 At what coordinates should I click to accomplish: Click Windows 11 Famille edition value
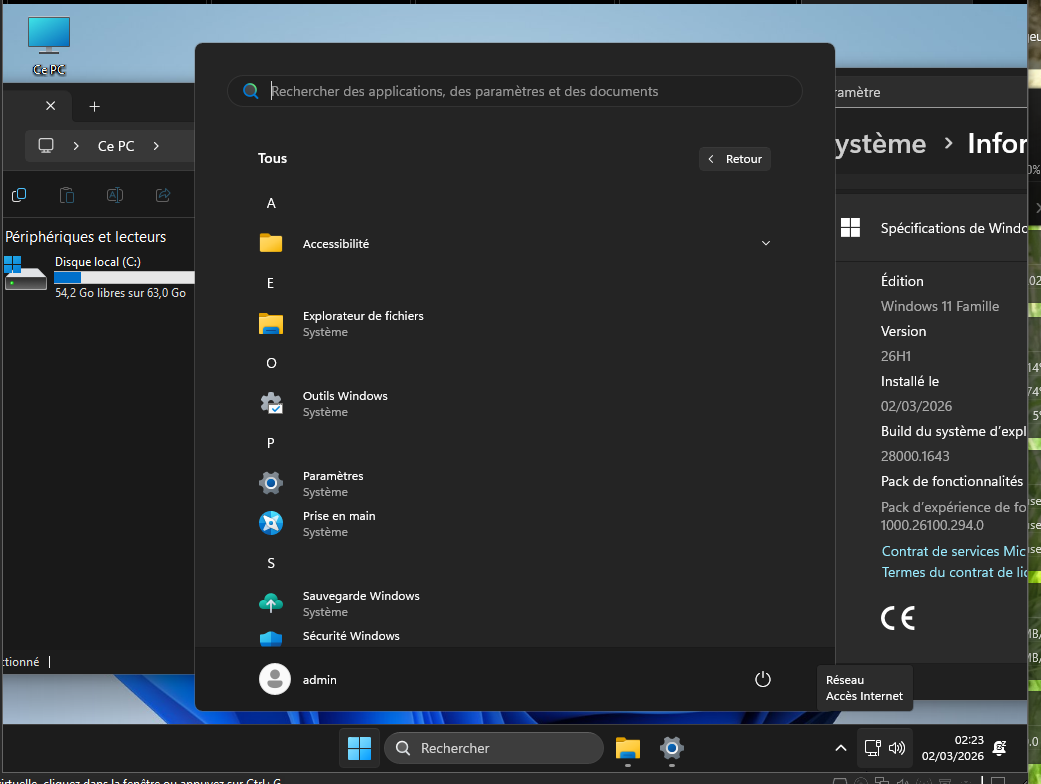939,306
